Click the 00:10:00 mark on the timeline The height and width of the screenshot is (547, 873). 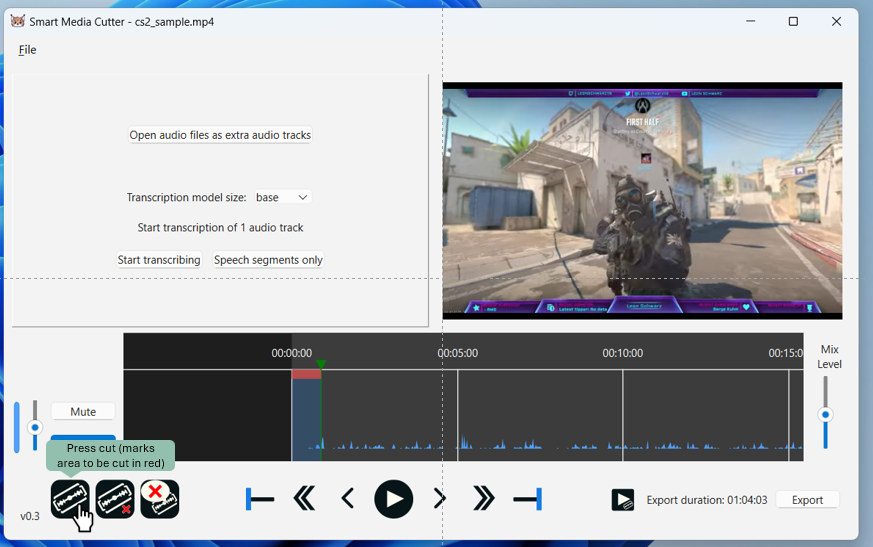[x=622, y=353]
